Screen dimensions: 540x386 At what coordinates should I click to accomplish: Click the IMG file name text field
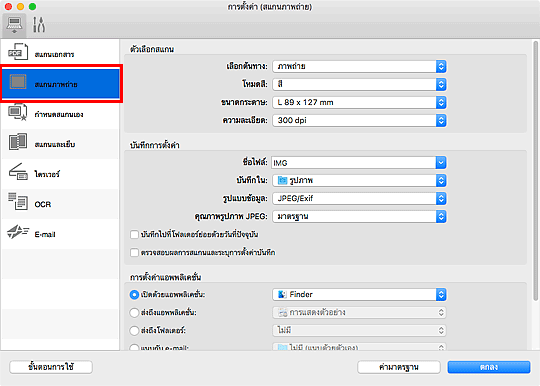tap(354, 163)
